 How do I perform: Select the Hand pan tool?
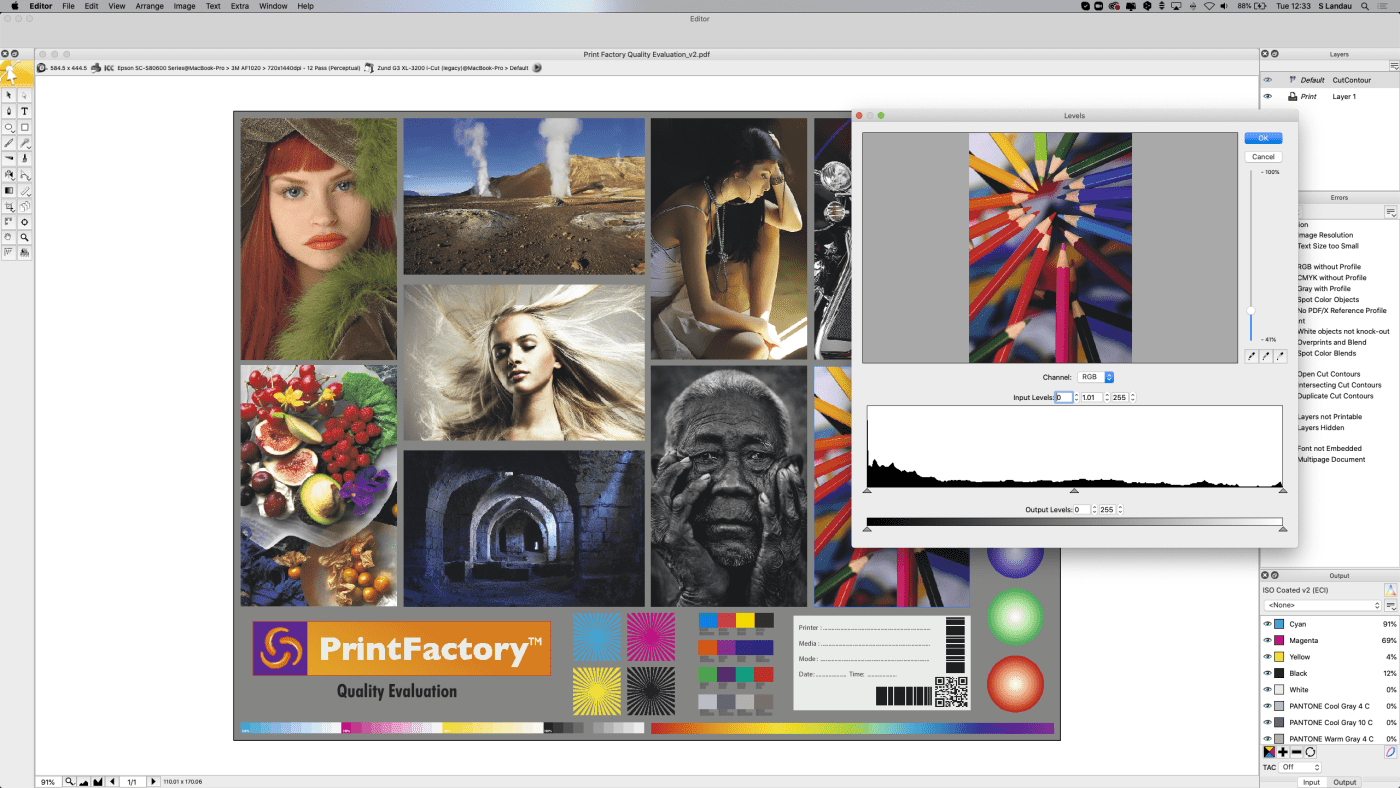point(9,237)
